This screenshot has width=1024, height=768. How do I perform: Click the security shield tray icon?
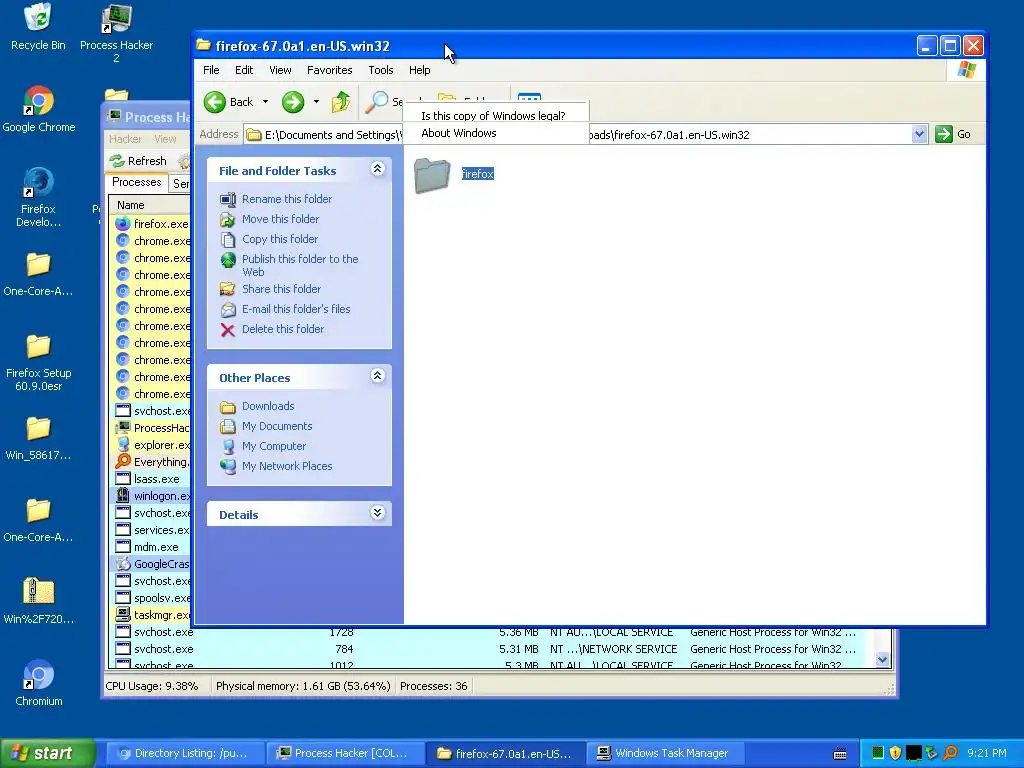896,753
